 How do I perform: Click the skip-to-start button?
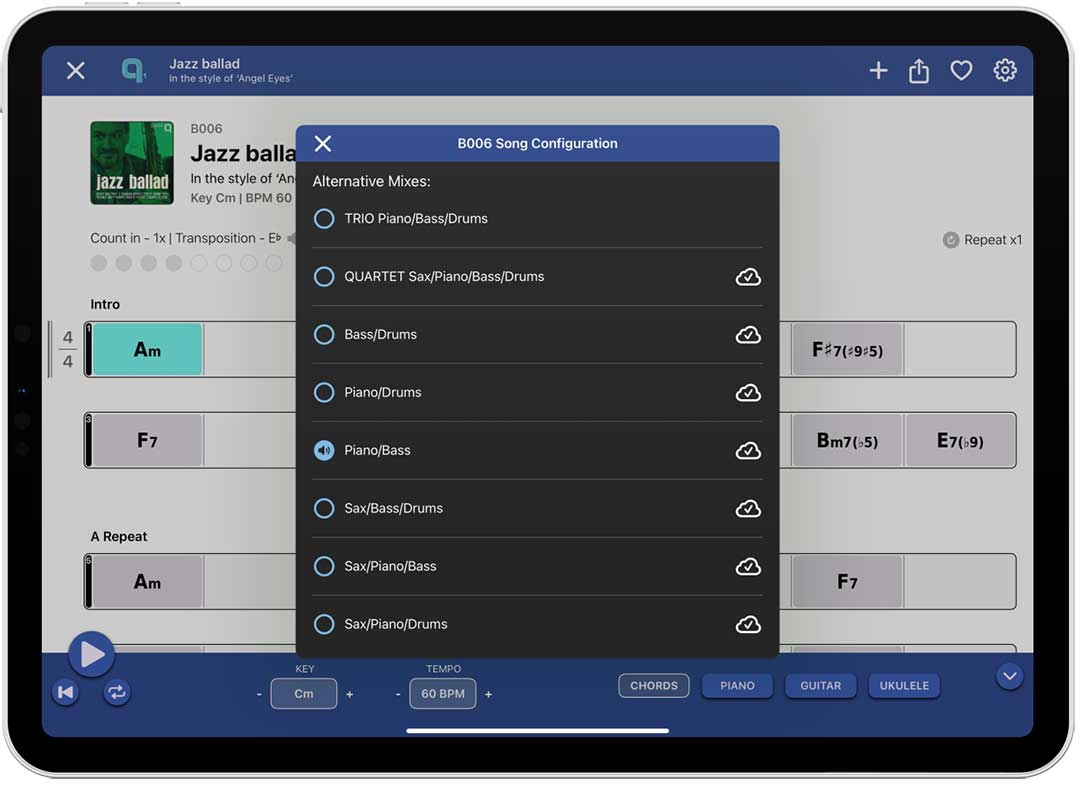tap(66, 692)
